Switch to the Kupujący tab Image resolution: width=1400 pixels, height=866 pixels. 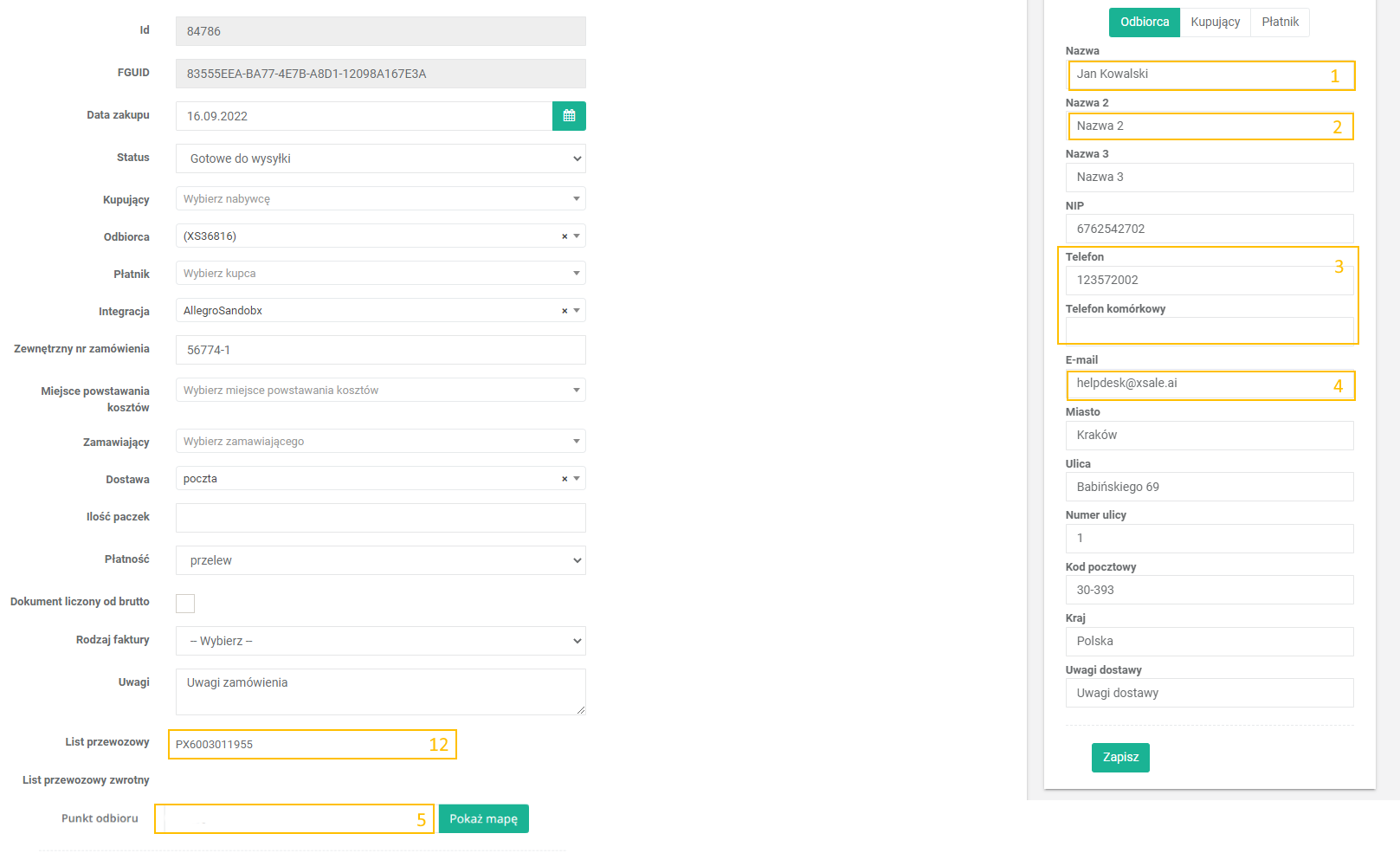(x=1215, y=23)
